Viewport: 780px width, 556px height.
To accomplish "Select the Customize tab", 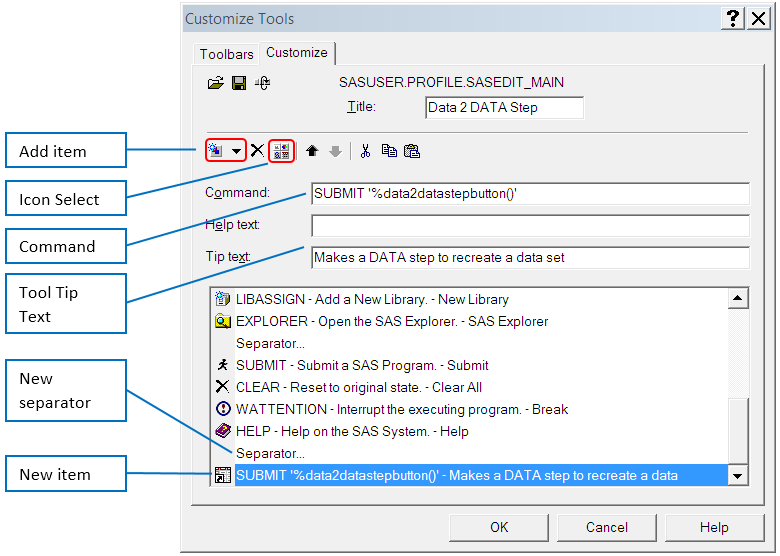I will (297, 53).
